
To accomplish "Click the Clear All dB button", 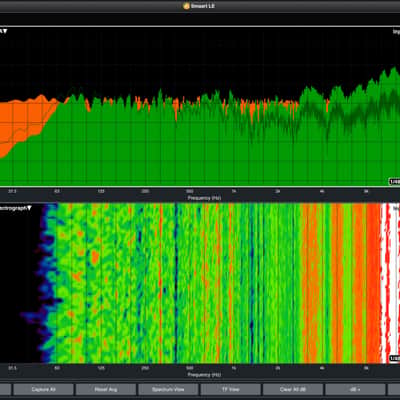I will click(x=293, y=389).
